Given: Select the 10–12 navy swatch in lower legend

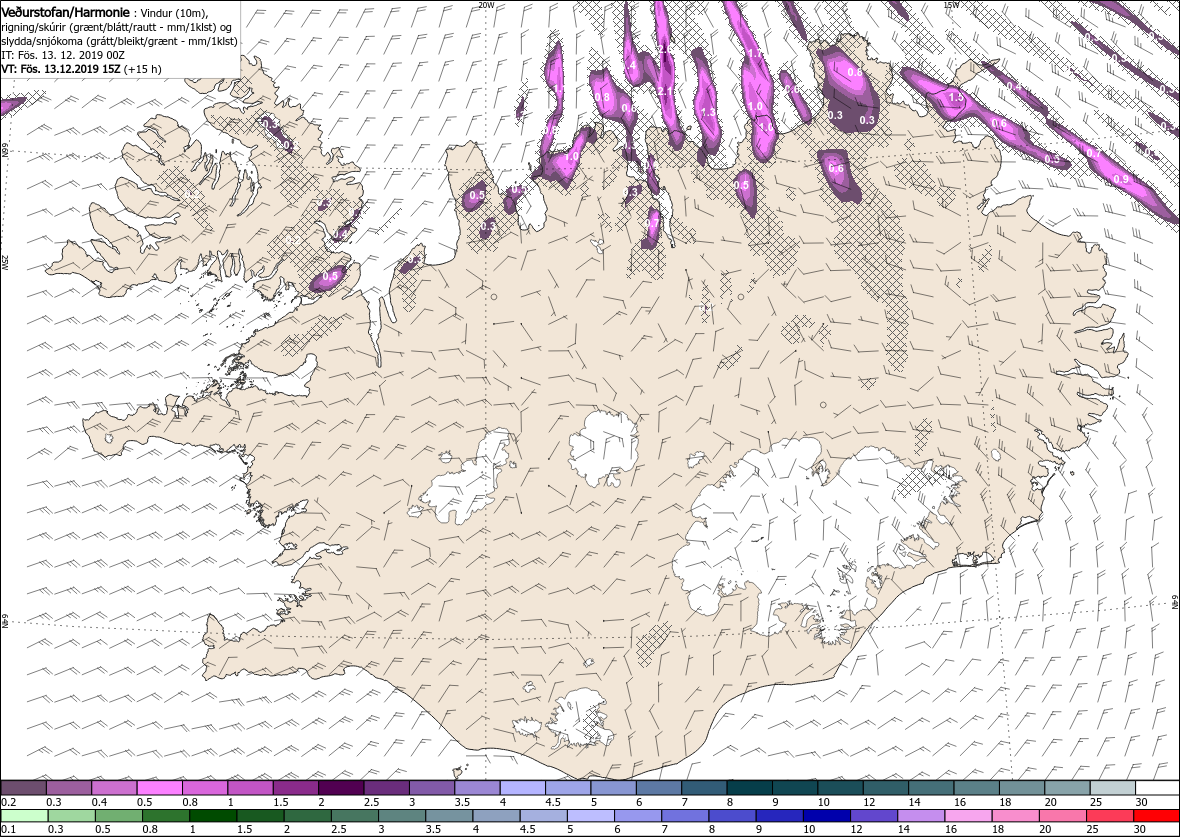Looking at the screenshot, I should point(826,817).
